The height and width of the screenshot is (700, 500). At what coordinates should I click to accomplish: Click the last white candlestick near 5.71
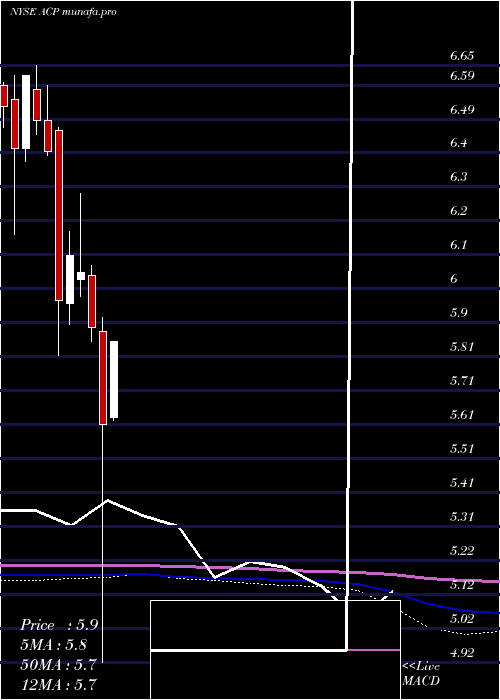pyautogui.click(x=114, y=380)
